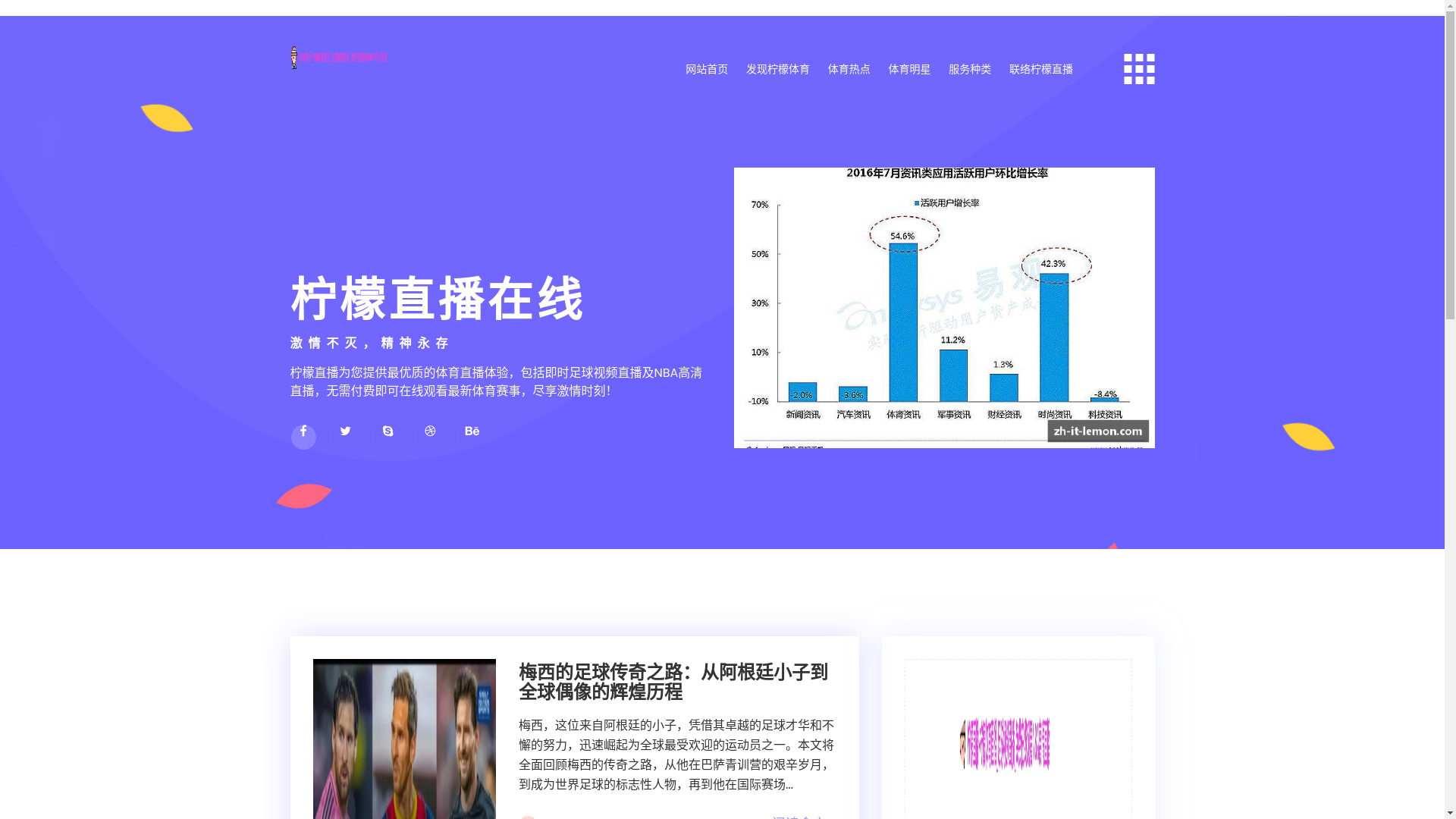
Task: Click the 激情不灭，精神永存 subtitle
Action: (370, 344)
